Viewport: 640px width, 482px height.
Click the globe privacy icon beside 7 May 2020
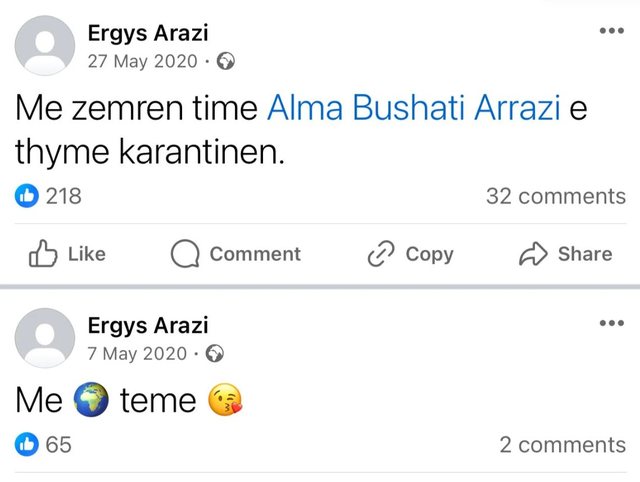coord(215,353)
